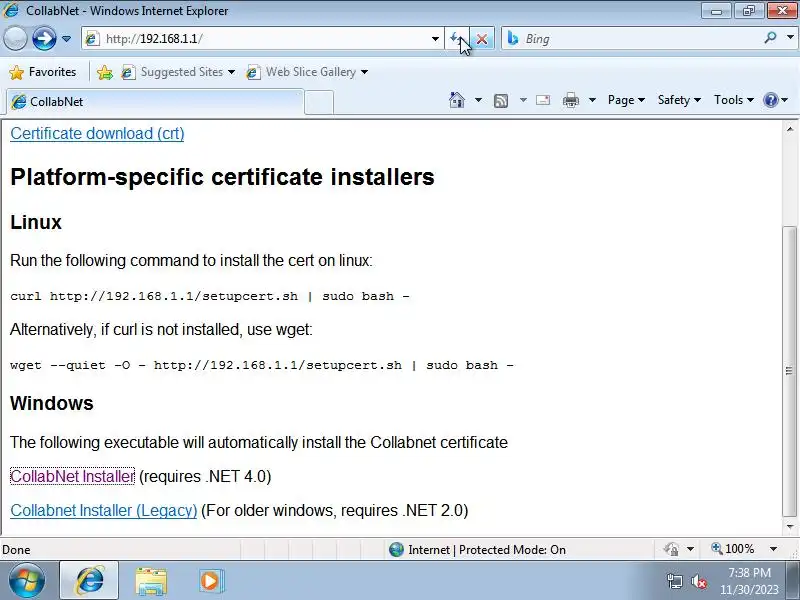The width and height of the screenshot is (800, 600).
Task: Click the curl setupcert.sh command text
Action: pos(210,296)
